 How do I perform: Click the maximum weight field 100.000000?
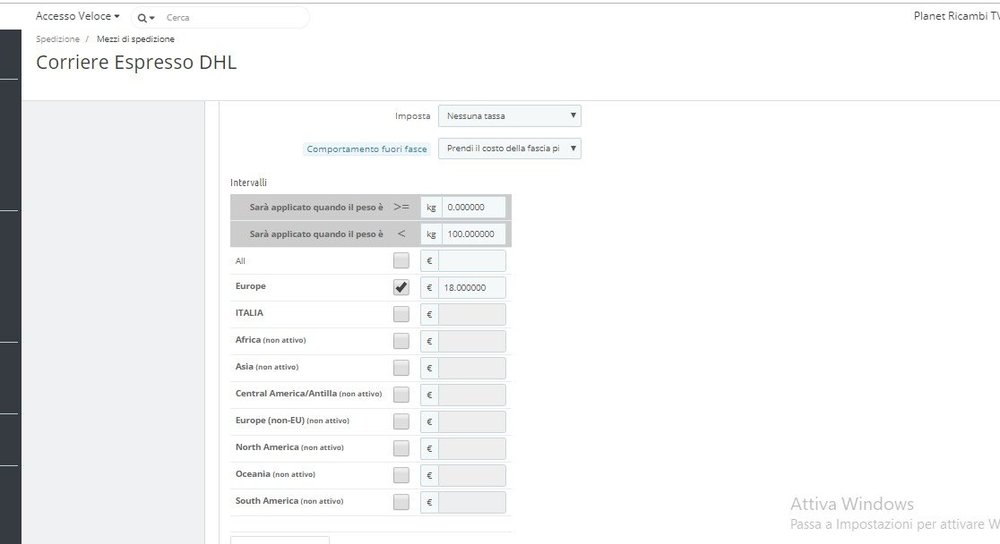(x=473, y=234)
